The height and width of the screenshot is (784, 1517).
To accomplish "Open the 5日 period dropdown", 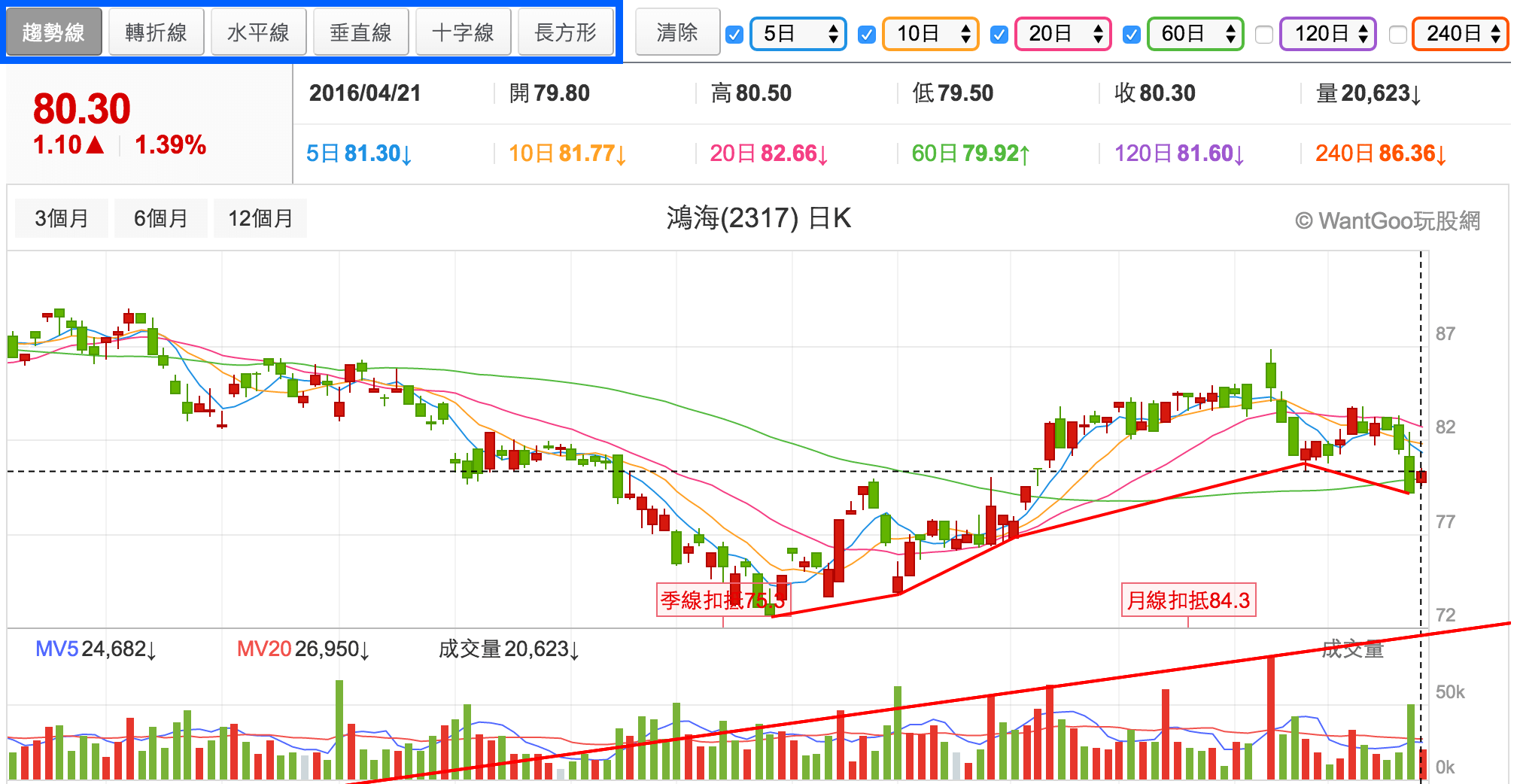I will [x=798, y=34].
